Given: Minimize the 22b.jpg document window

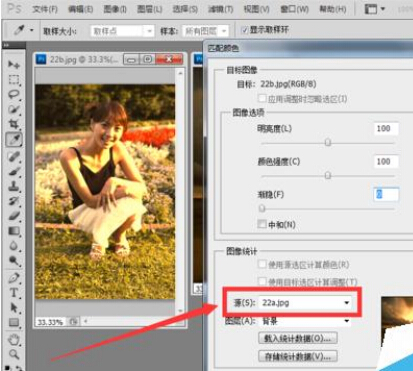Looking at the screenshot, I should pyautogui.click(x=131, y=60).
